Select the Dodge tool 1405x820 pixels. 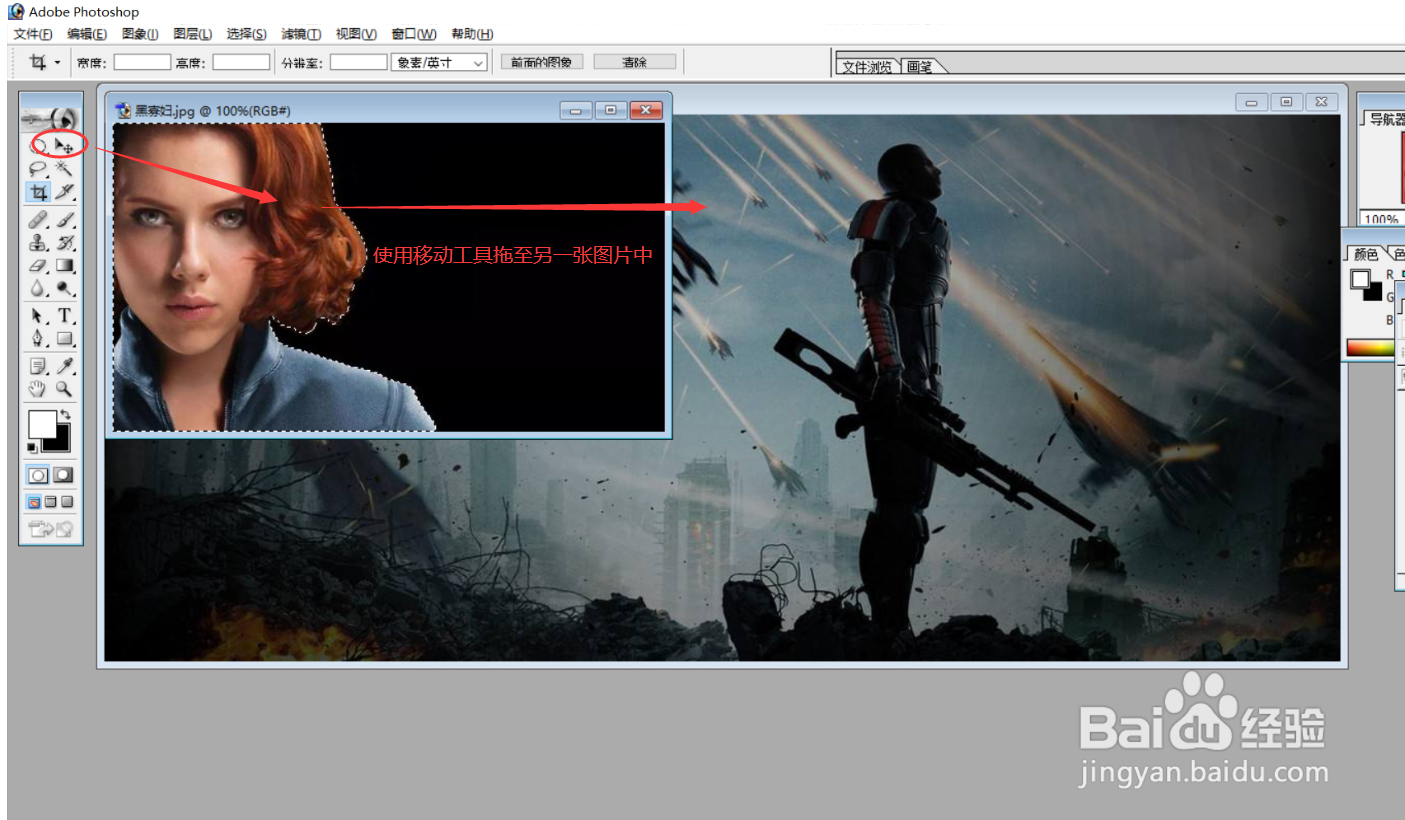coord(65,289)
